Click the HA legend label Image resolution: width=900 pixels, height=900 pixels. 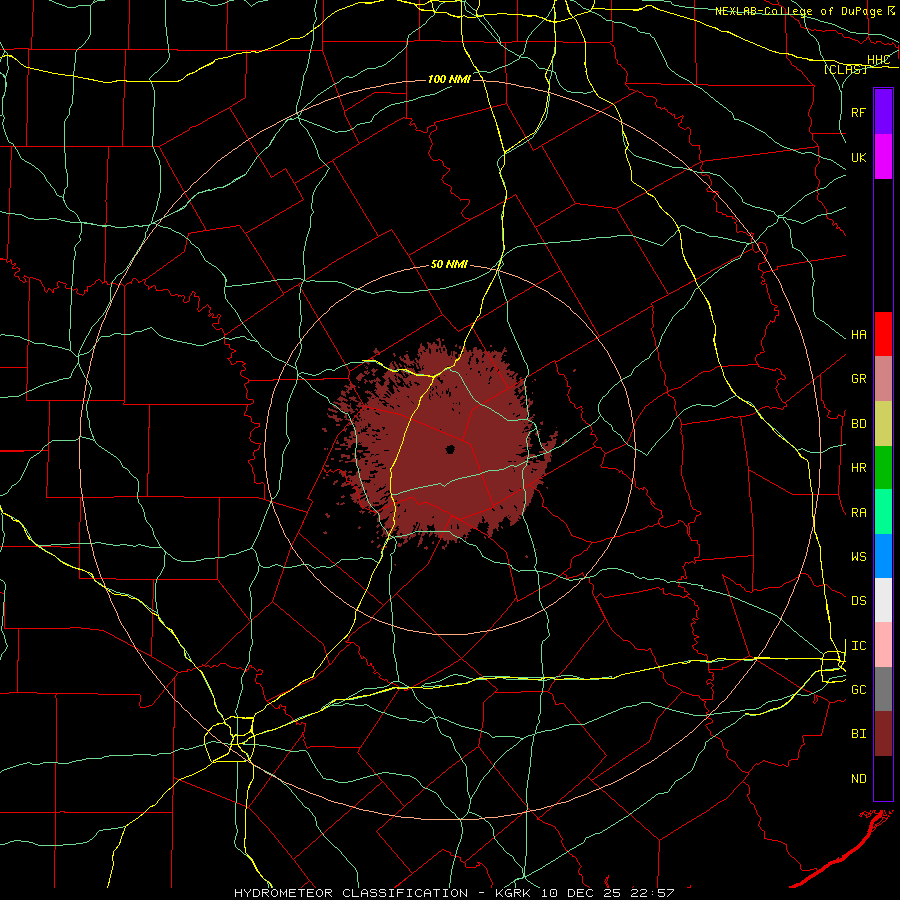click(858, 335)
